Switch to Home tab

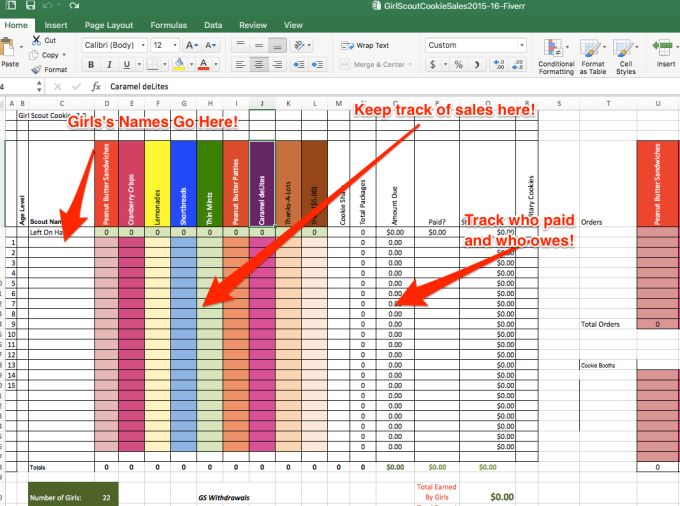[x=16, y=25]
